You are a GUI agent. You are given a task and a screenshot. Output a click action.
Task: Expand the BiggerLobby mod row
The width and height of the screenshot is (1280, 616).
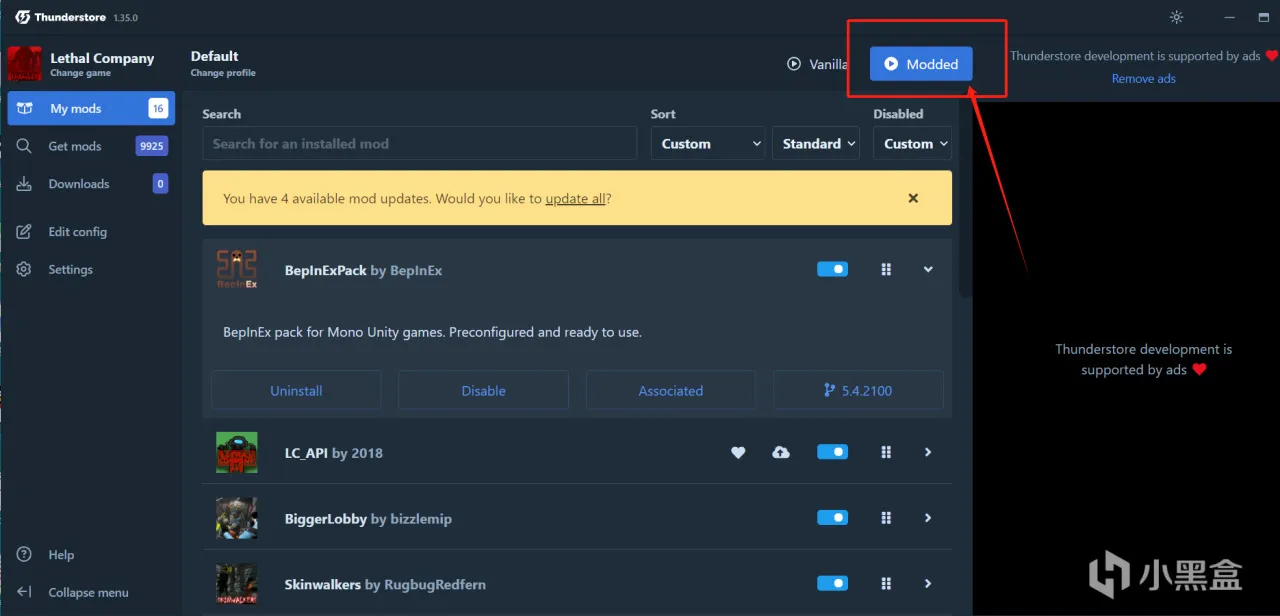928,518
